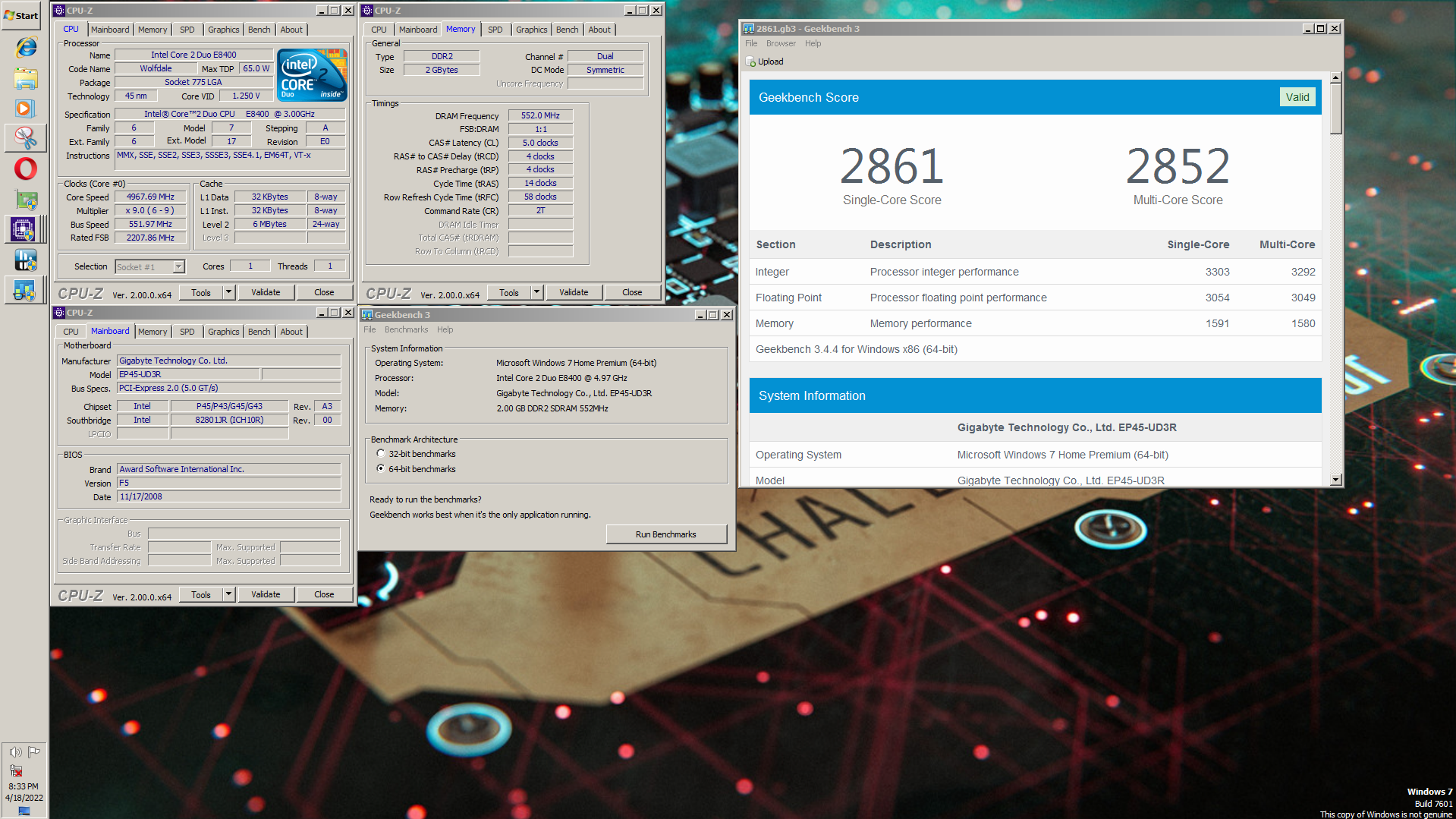Click the graphics card utility taskbar icon
Image resolution: width=1456 pixels, height=819 pixels.
(25, 200)
